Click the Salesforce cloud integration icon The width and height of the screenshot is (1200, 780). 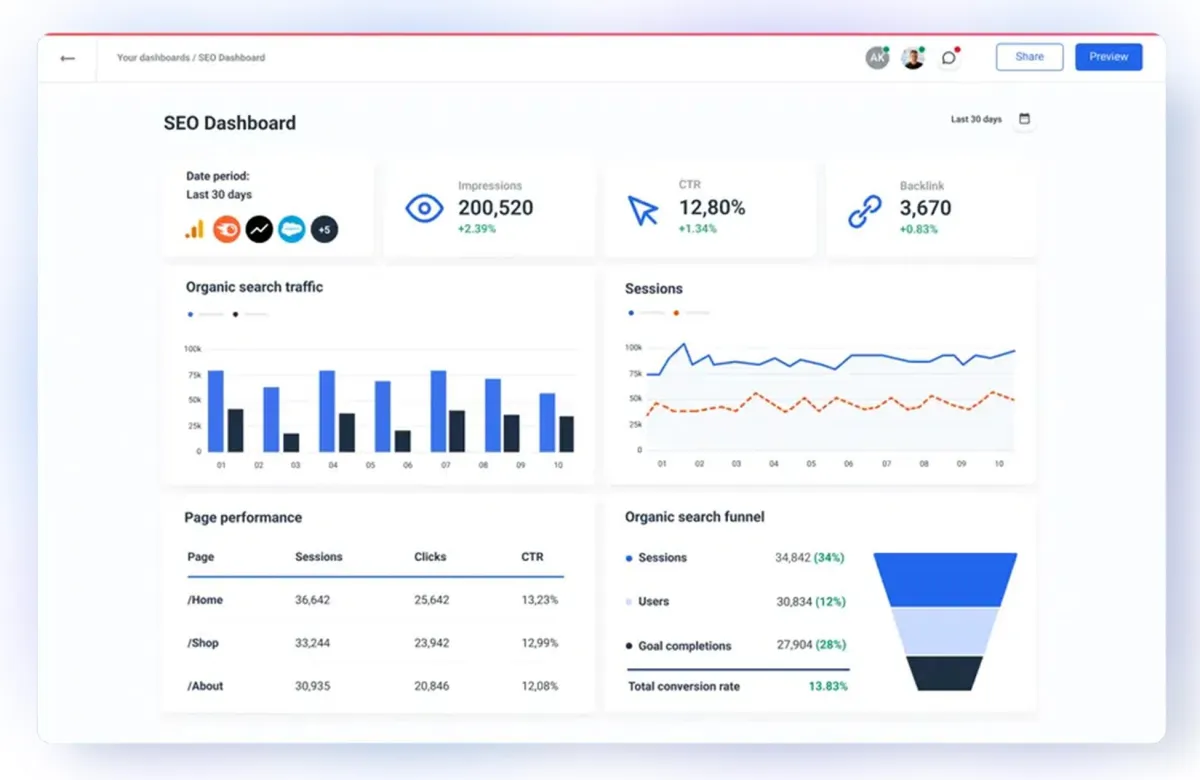tap(291, 229)
